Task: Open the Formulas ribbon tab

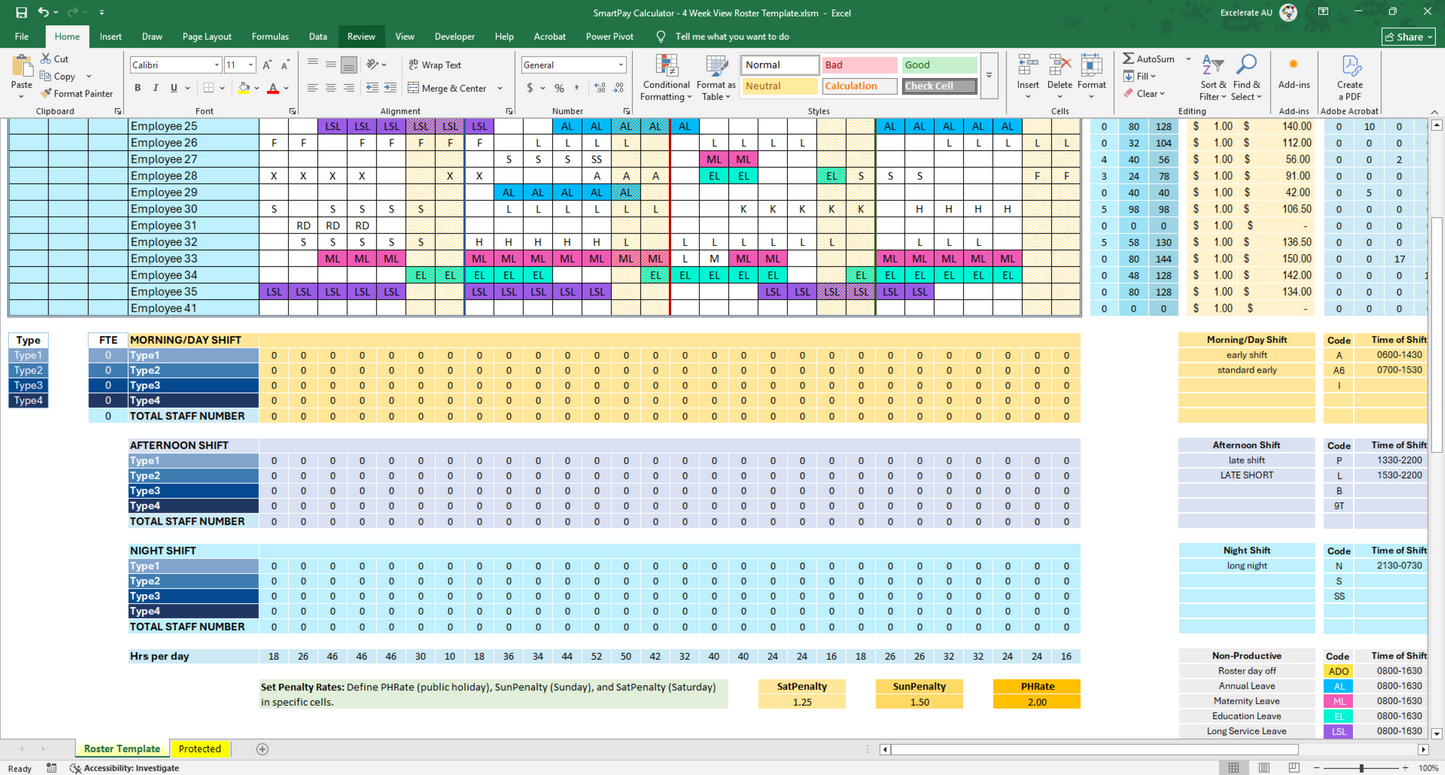Action: coord(270,37)
